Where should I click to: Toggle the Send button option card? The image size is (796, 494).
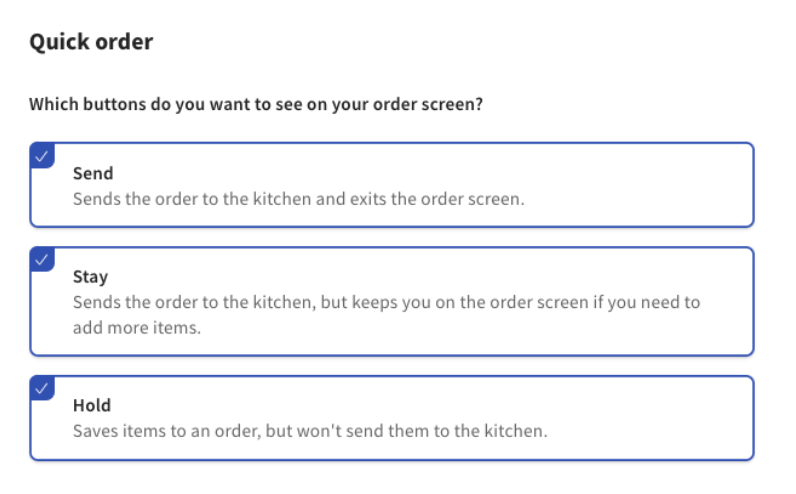pyautogui.click(x=391, y=185)
